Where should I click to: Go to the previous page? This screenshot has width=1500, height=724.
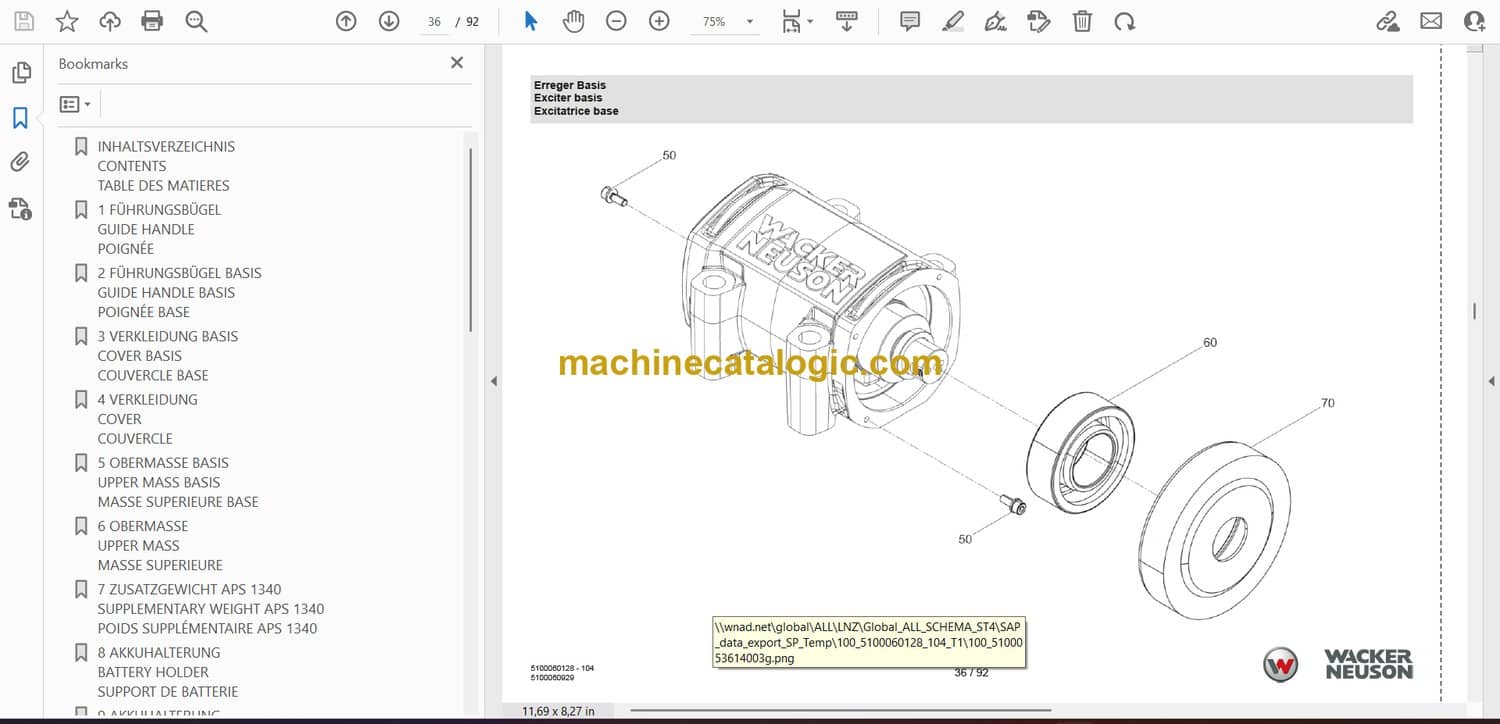(346, 21)
